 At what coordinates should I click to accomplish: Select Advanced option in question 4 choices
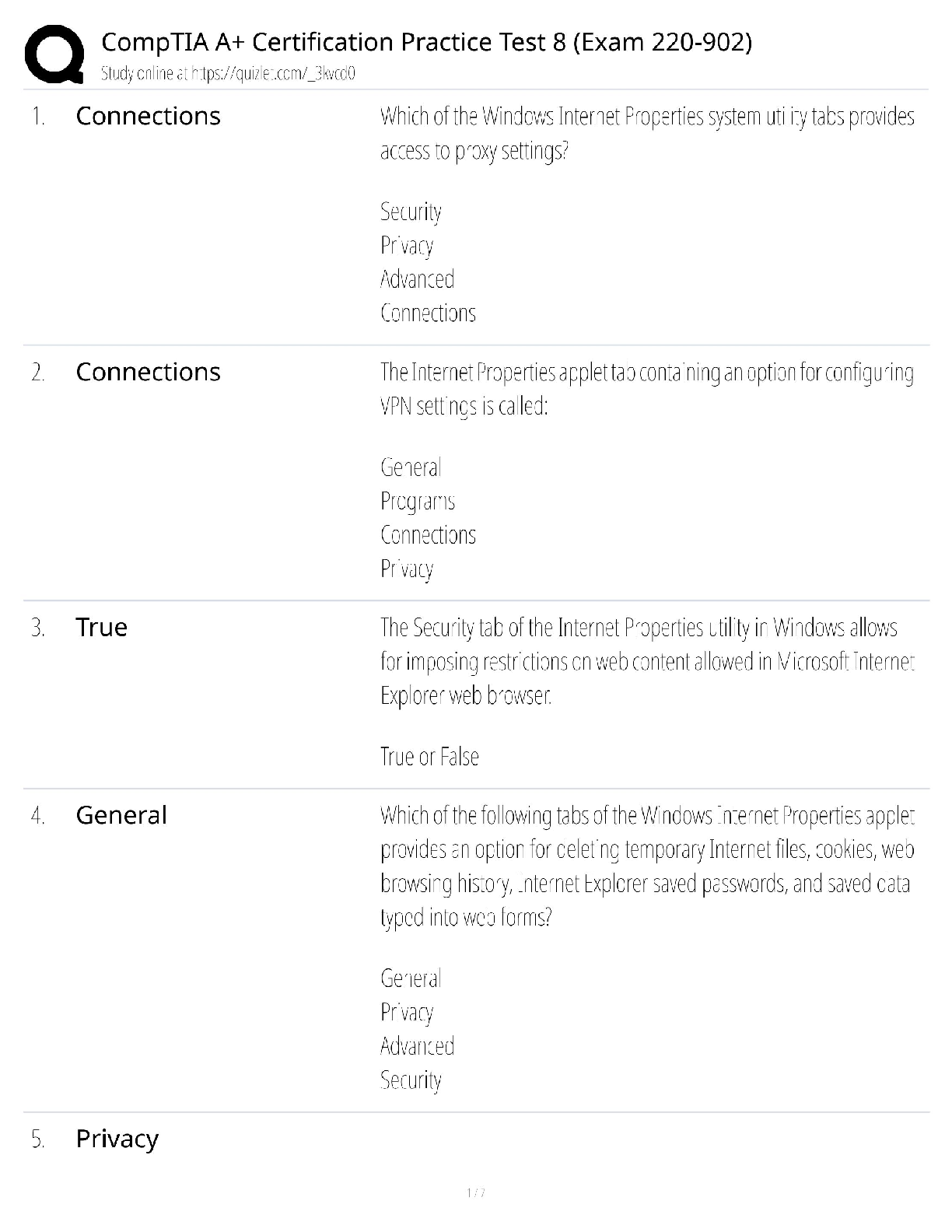coord(417,1046)
